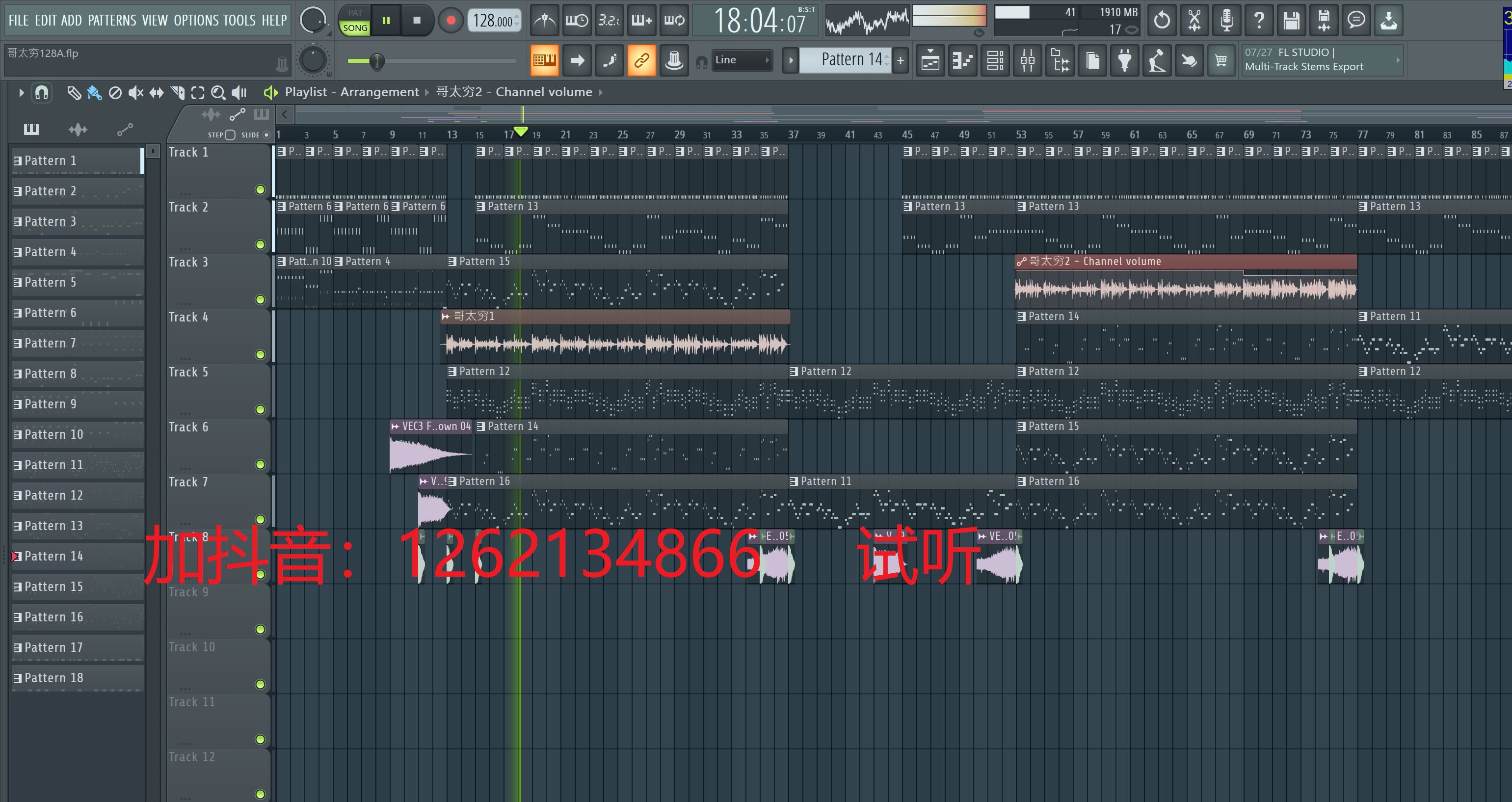Select the playlist Mute tool
The width and height of the screenshot is (1512, 802).
[x=135, y=93]
